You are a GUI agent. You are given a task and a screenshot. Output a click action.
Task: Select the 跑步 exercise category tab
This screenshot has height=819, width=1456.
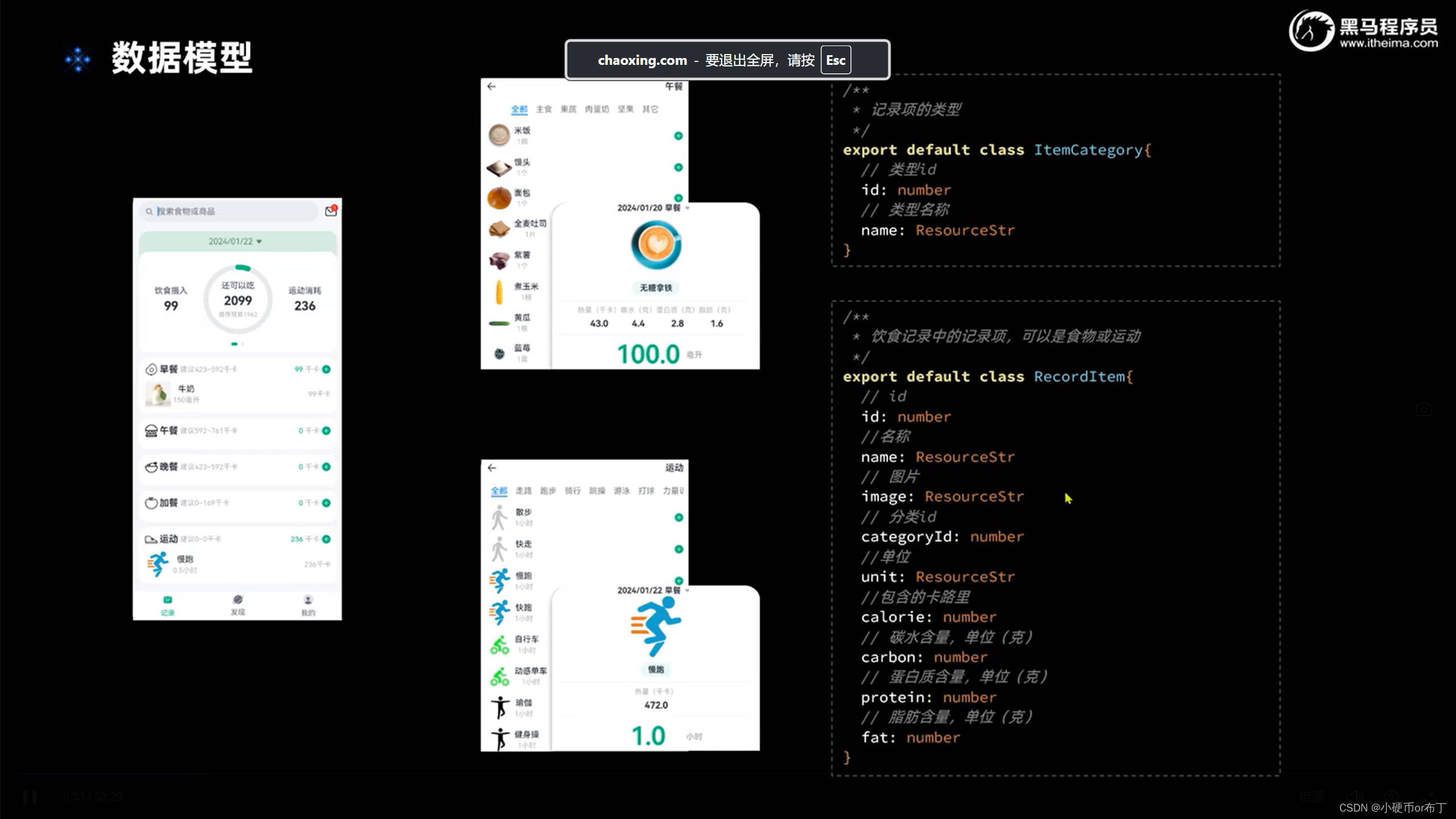point(548,491)
